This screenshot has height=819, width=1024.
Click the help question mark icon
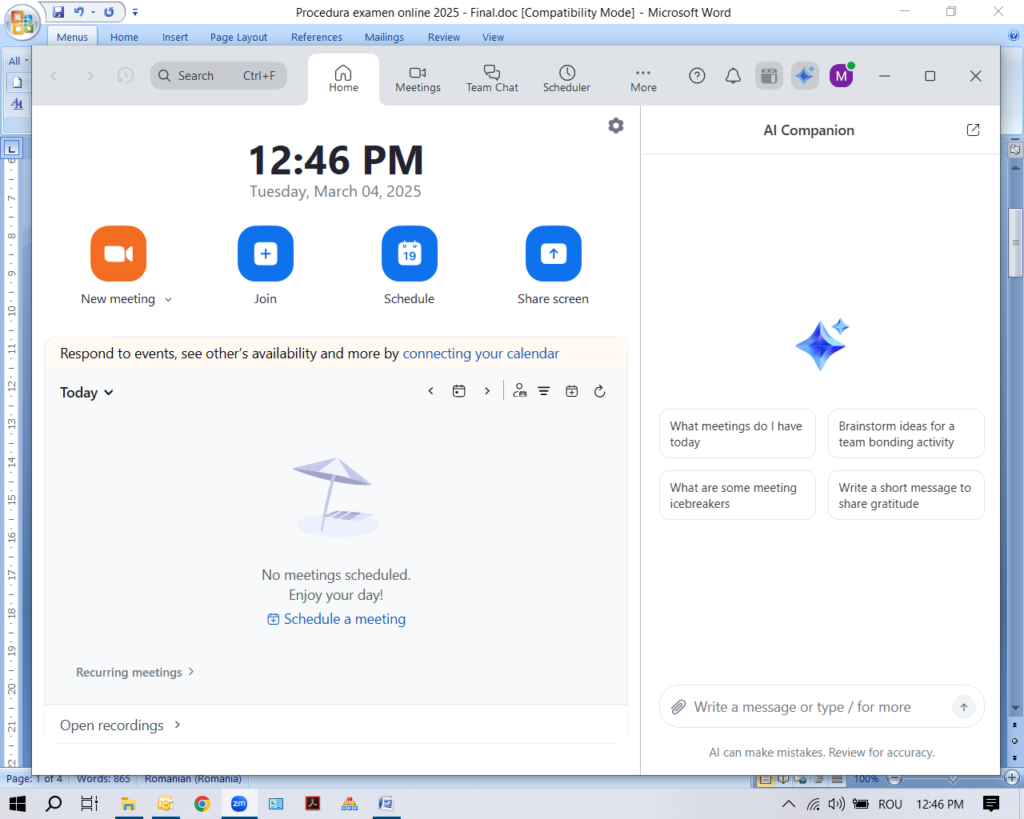click(697, 76)
